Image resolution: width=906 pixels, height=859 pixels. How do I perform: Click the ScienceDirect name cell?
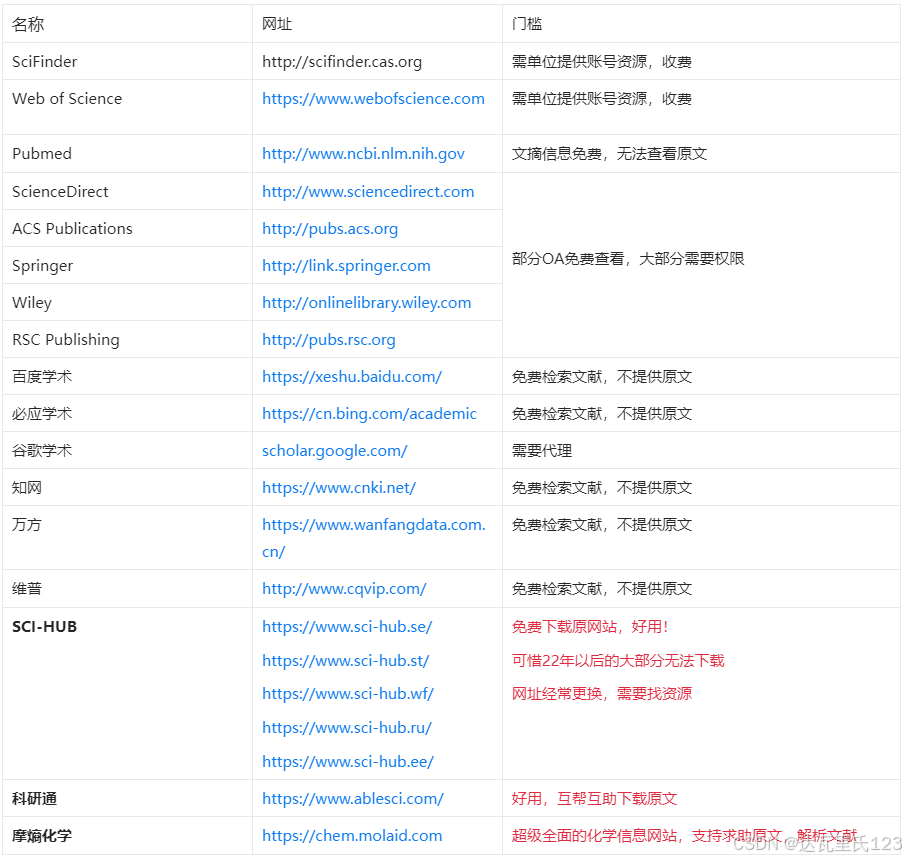127,191
